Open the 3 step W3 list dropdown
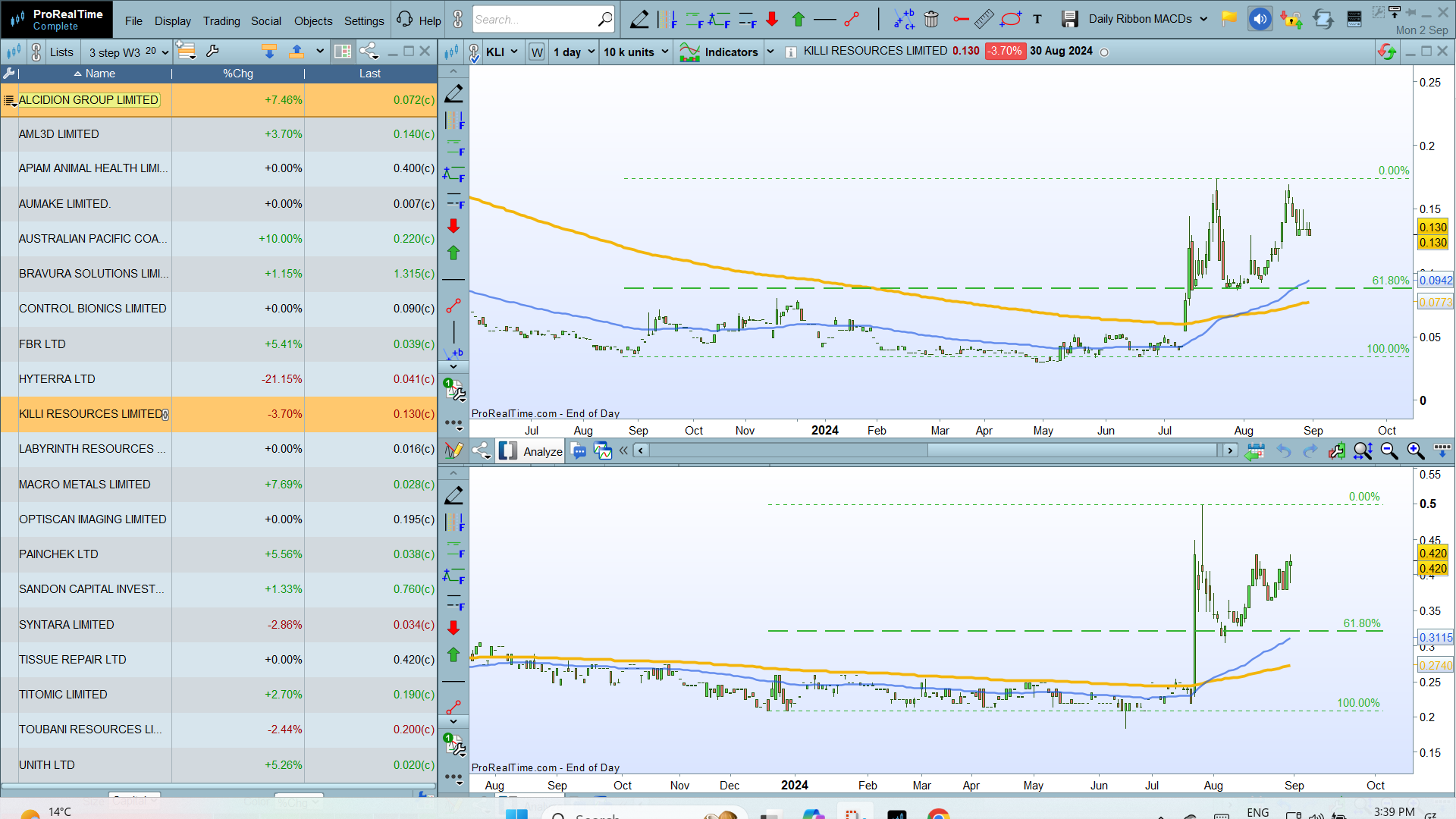This screenshot has height=819, width=1456. tap(127, 52)
